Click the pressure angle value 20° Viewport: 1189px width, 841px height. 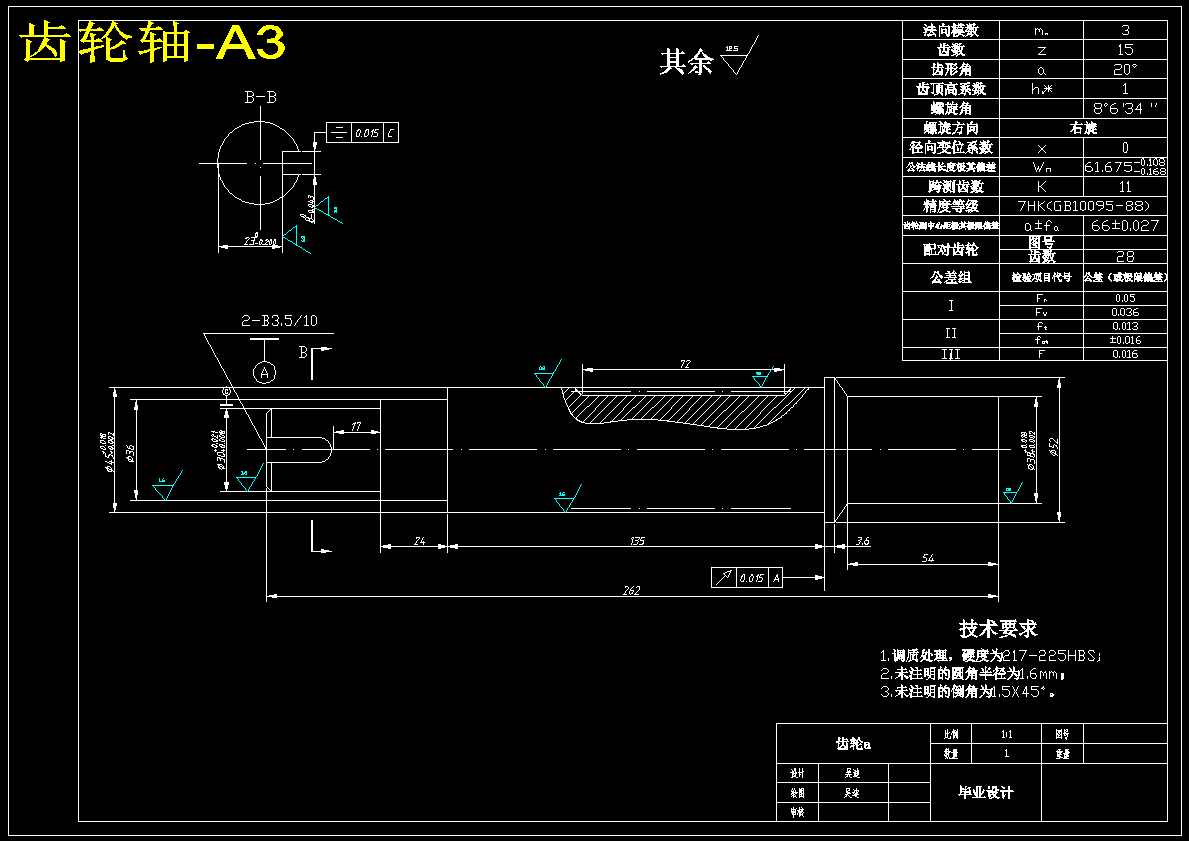(x=1125, y=70)
